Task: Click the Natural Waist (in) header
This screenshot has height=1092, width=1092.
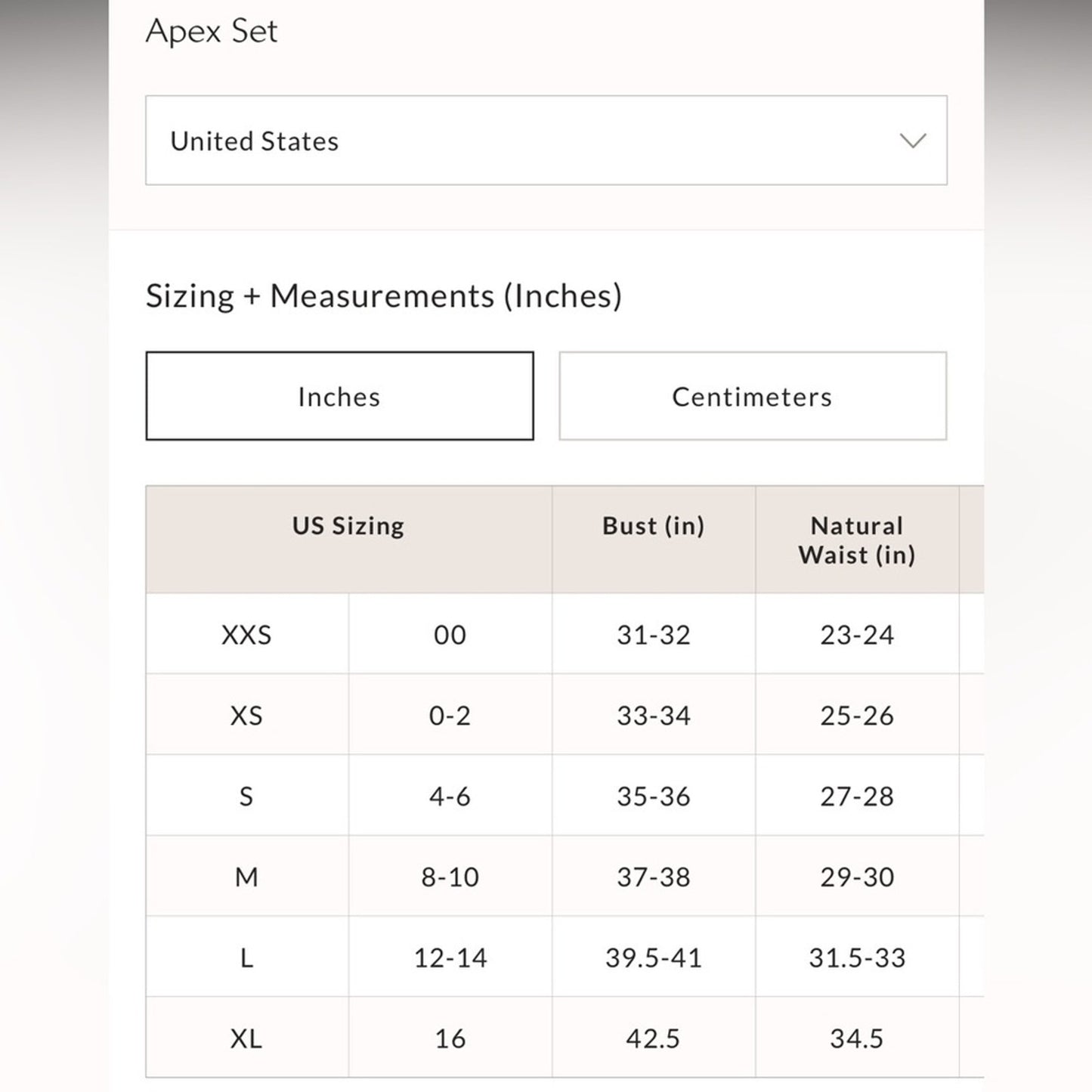Action: point(857,540)
